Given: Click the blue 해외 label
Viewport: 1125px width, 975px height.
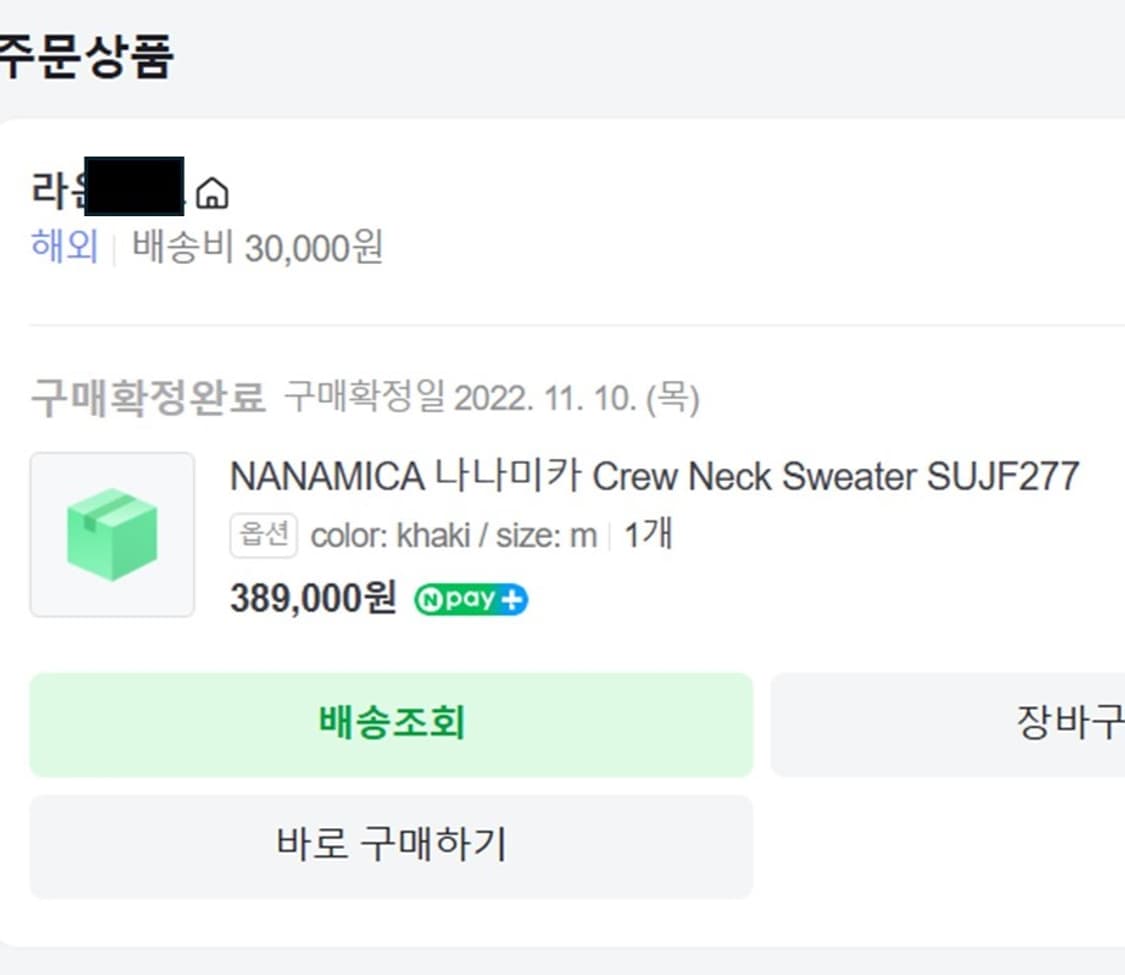Looking at the screenshot, I should (x=64, y=246).
